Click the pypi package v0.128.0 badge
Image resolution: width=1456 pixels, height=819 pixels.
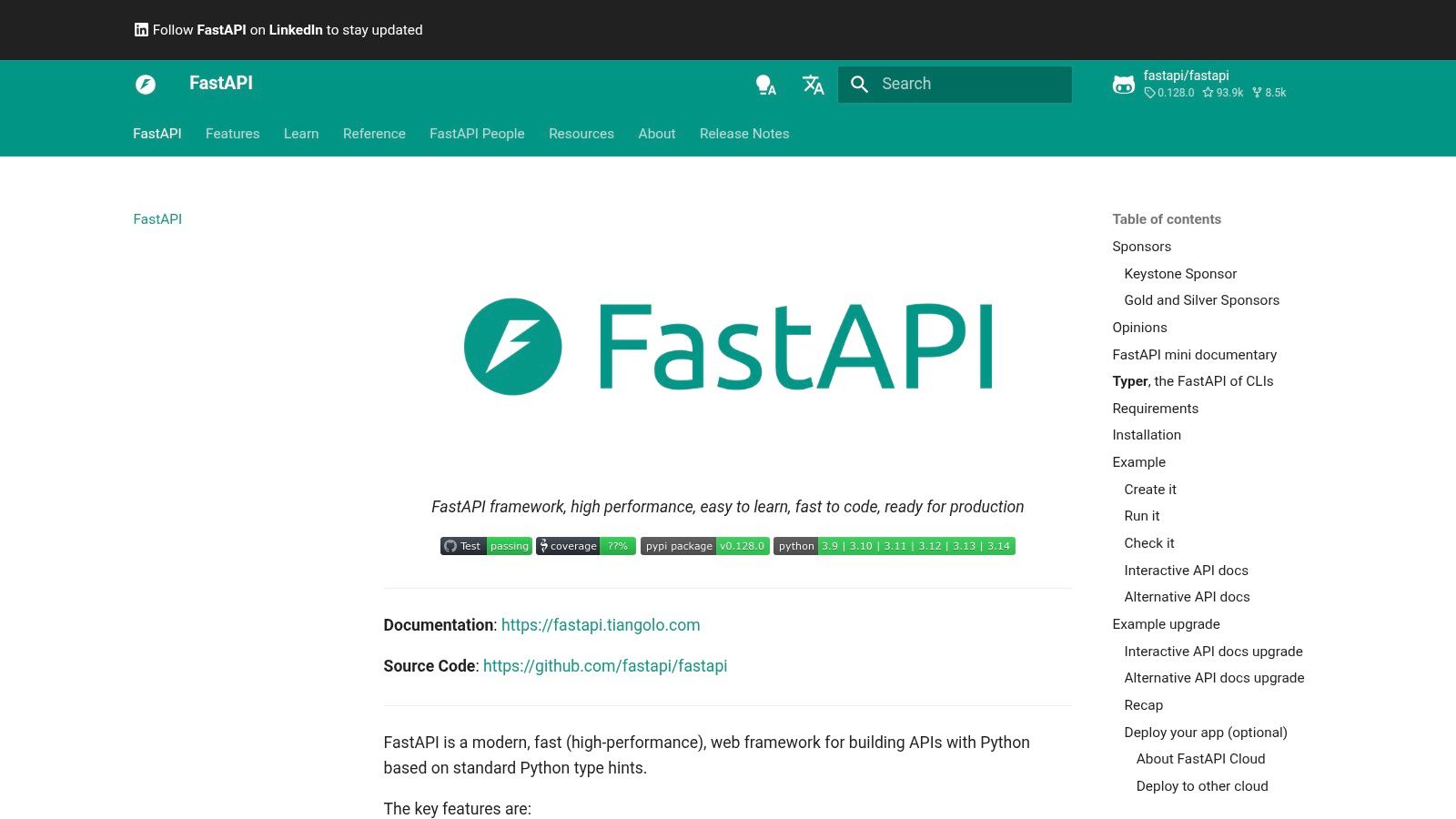point(704,546)
